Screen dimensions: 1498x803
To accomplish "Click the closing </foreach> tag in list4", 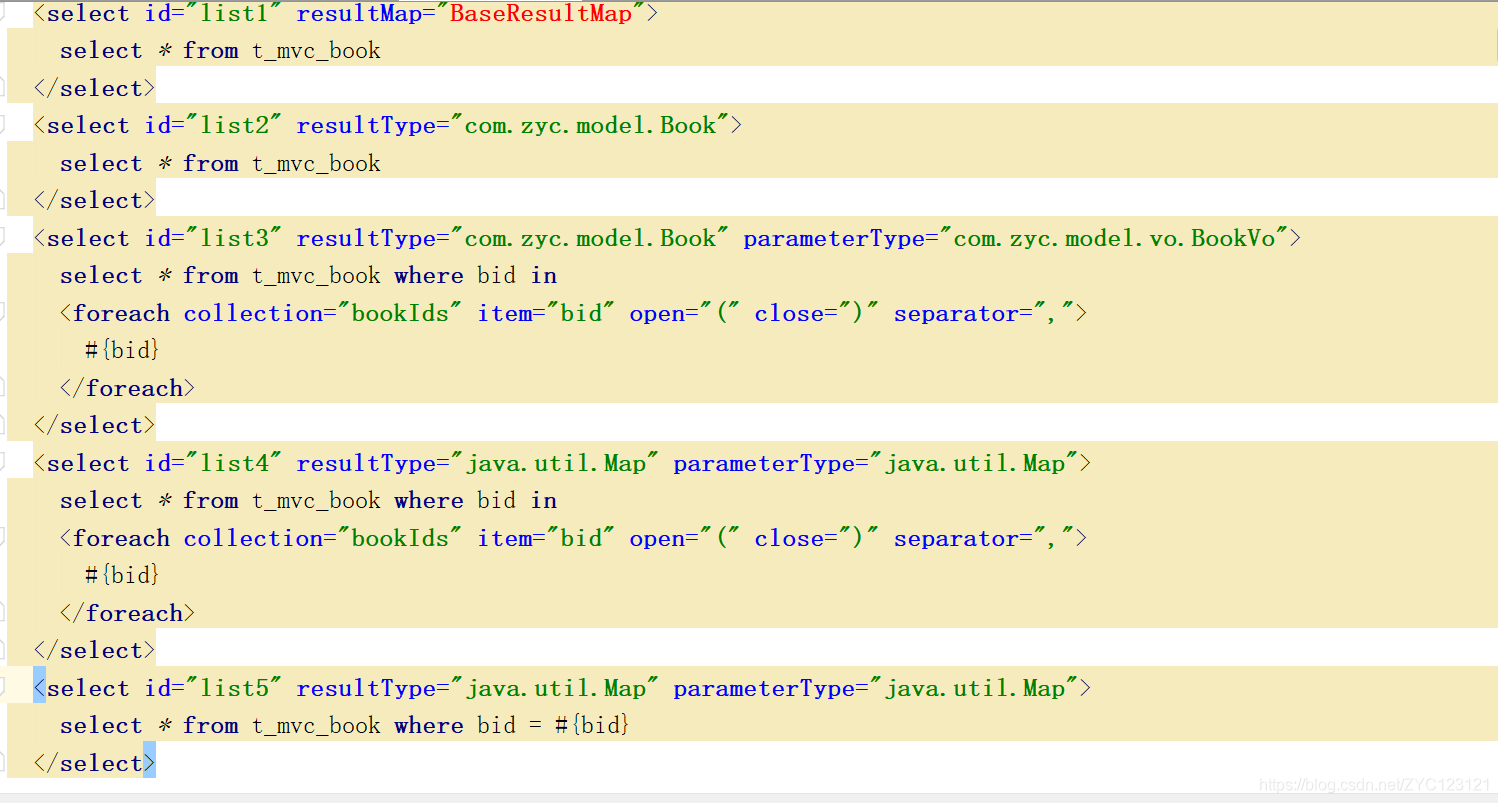I will pos(127,614).
